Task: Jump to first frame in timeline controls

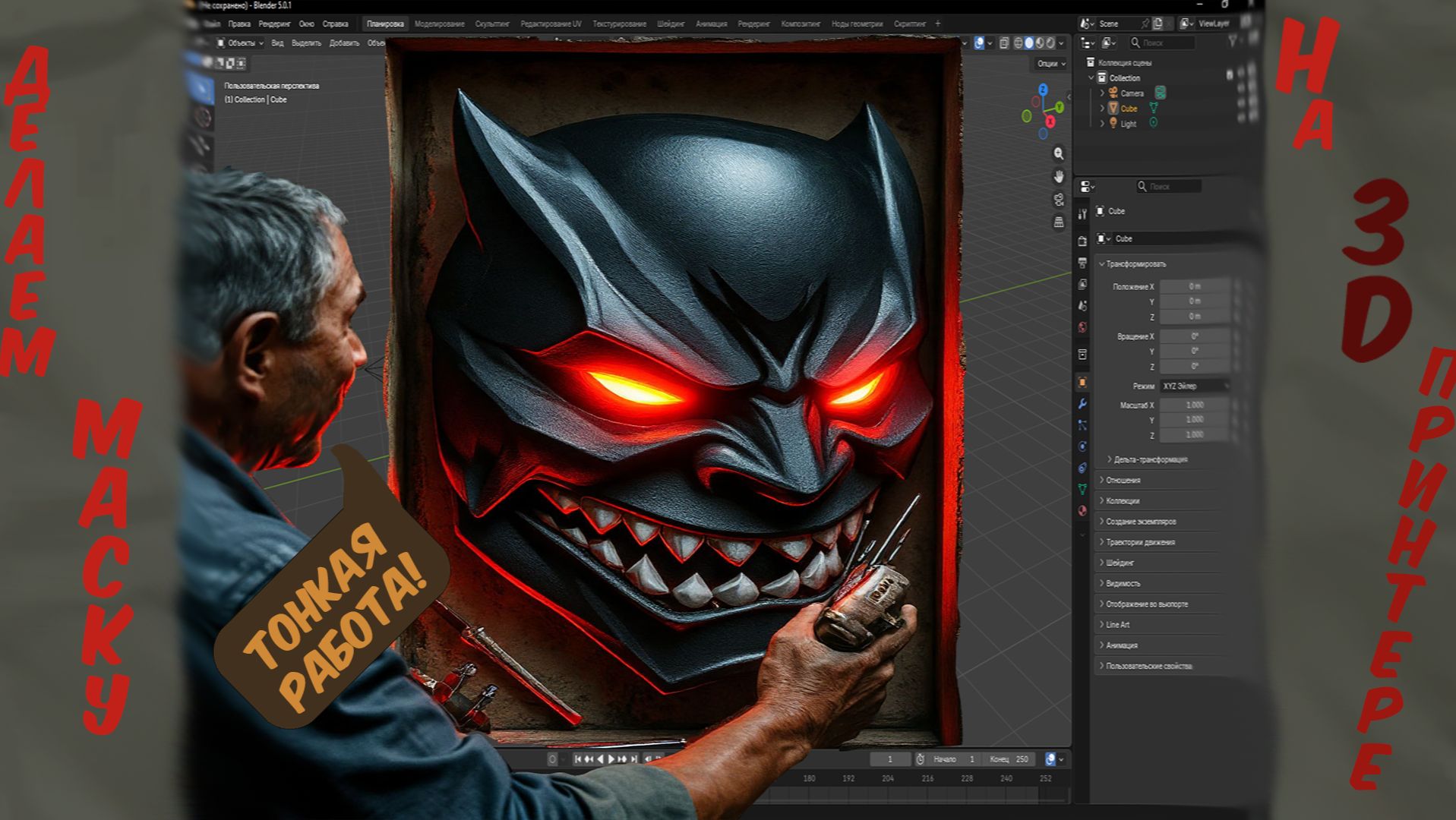Action: click(578, 758)
